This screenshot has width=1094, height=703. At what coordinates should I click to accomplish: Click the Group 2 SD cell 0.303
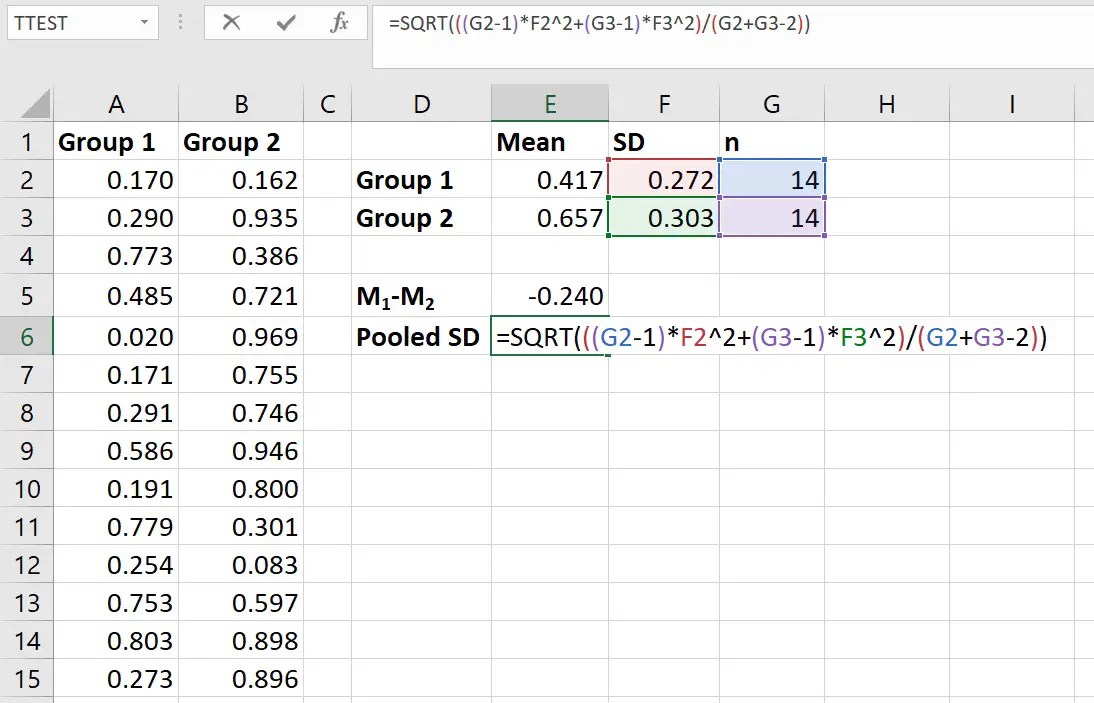[665, 218]
